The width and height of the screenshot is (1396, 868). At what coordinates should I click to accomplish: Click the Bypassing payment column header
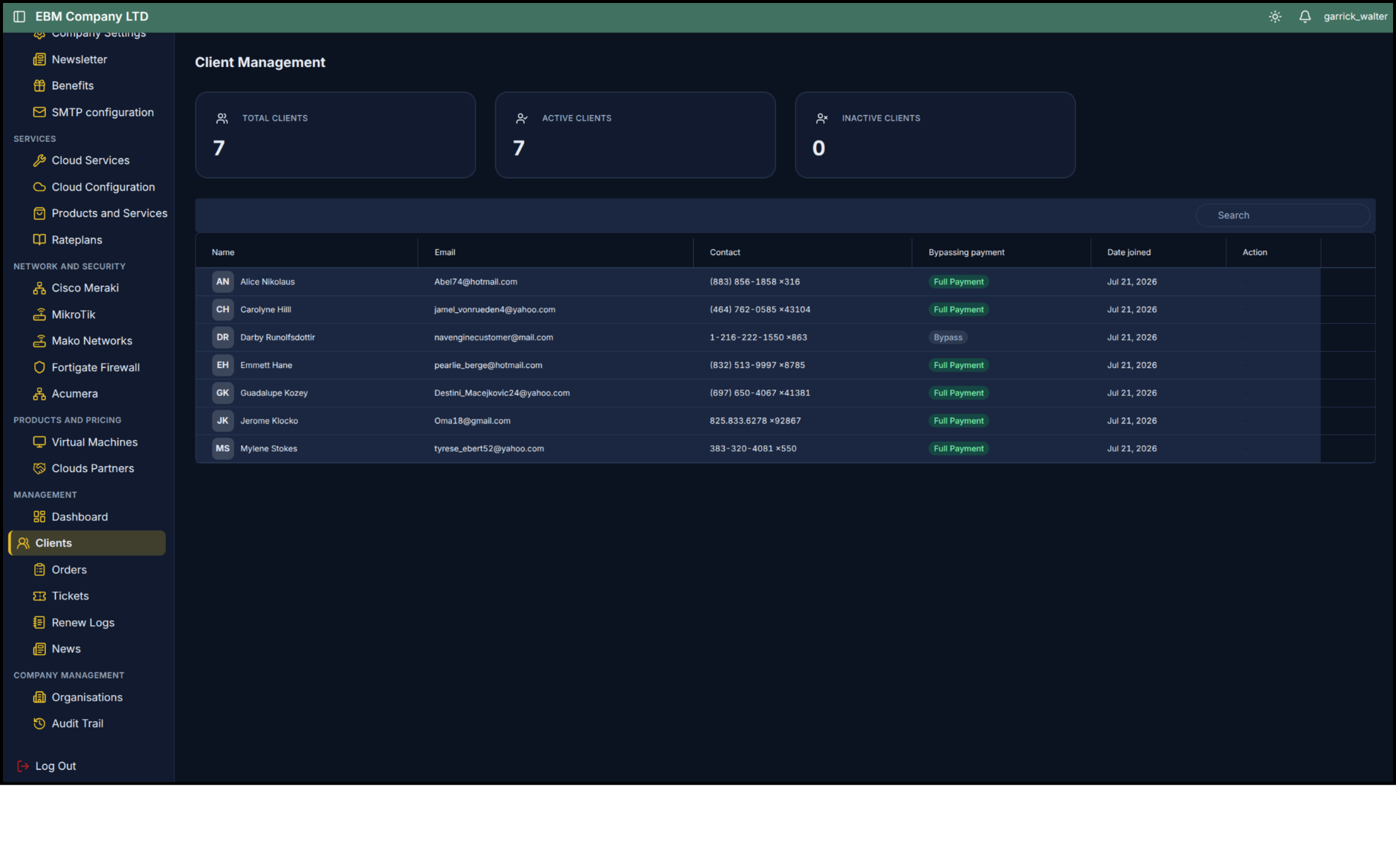pyautogui.click(x=966, y=253)
